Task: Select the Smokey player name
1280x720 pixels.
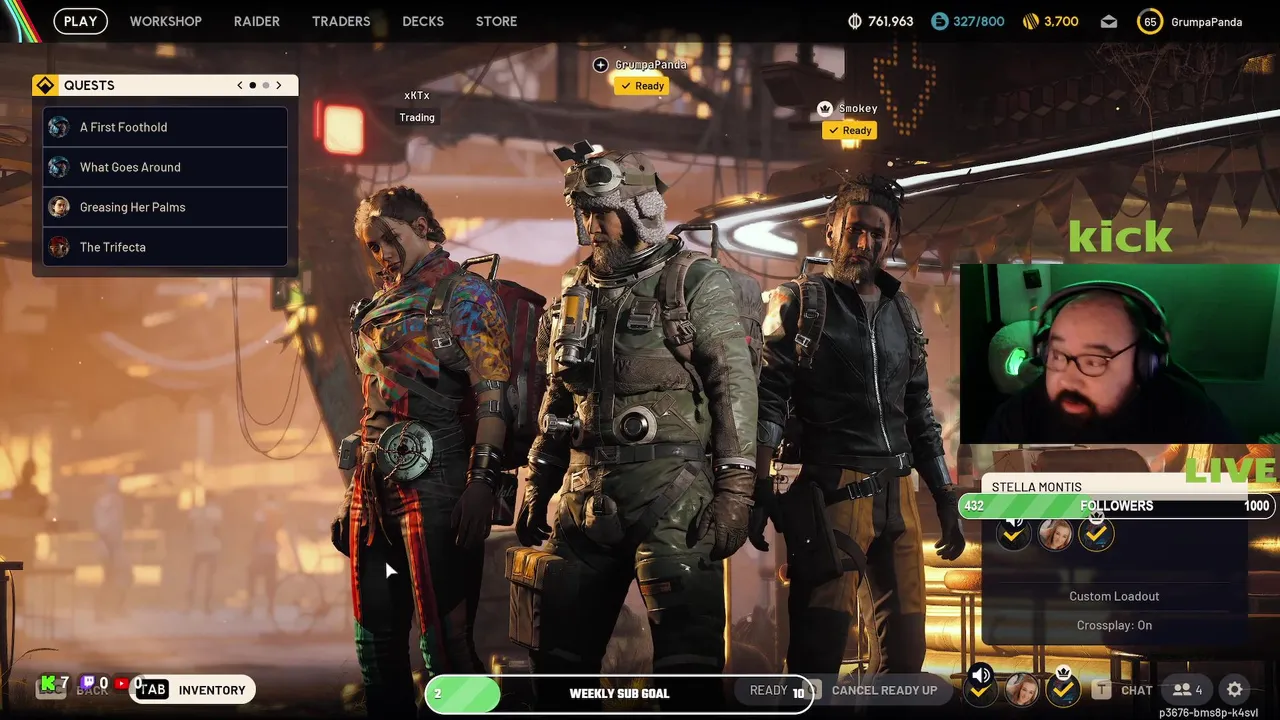Action: (858, 108)
